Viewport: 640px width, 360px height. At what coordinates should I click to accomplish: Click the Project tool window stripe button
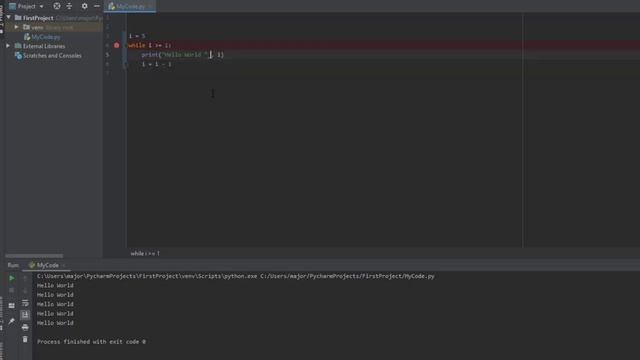coord(2,20)
